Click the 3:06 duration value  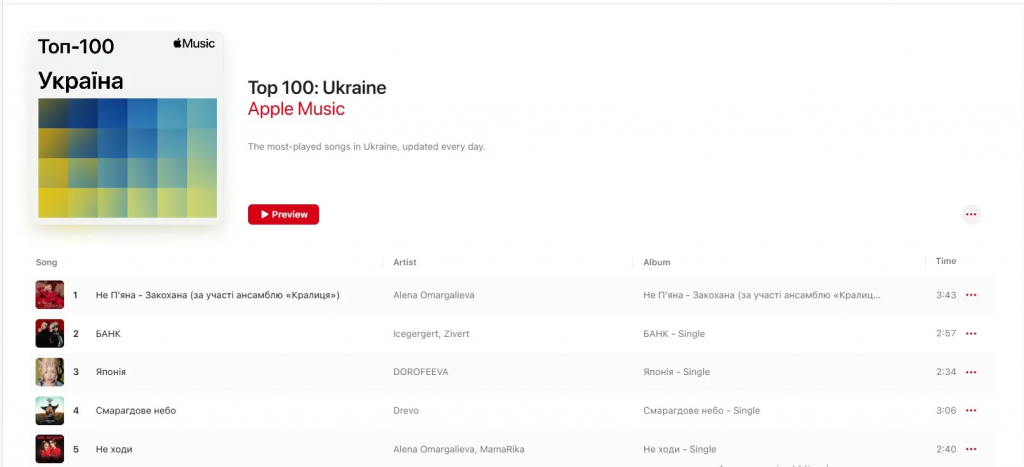946,411
